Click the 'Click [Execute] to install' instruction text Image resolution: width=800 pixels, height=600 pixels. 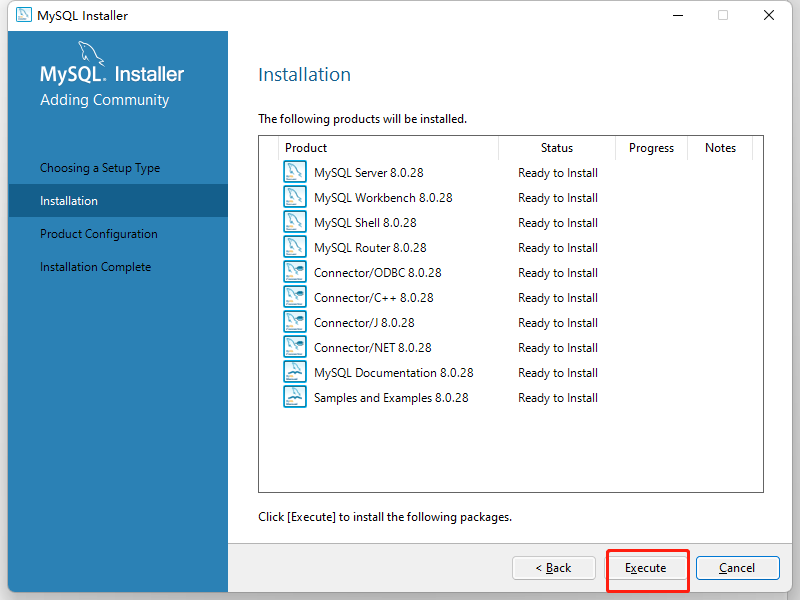click(x=385, y=517)
